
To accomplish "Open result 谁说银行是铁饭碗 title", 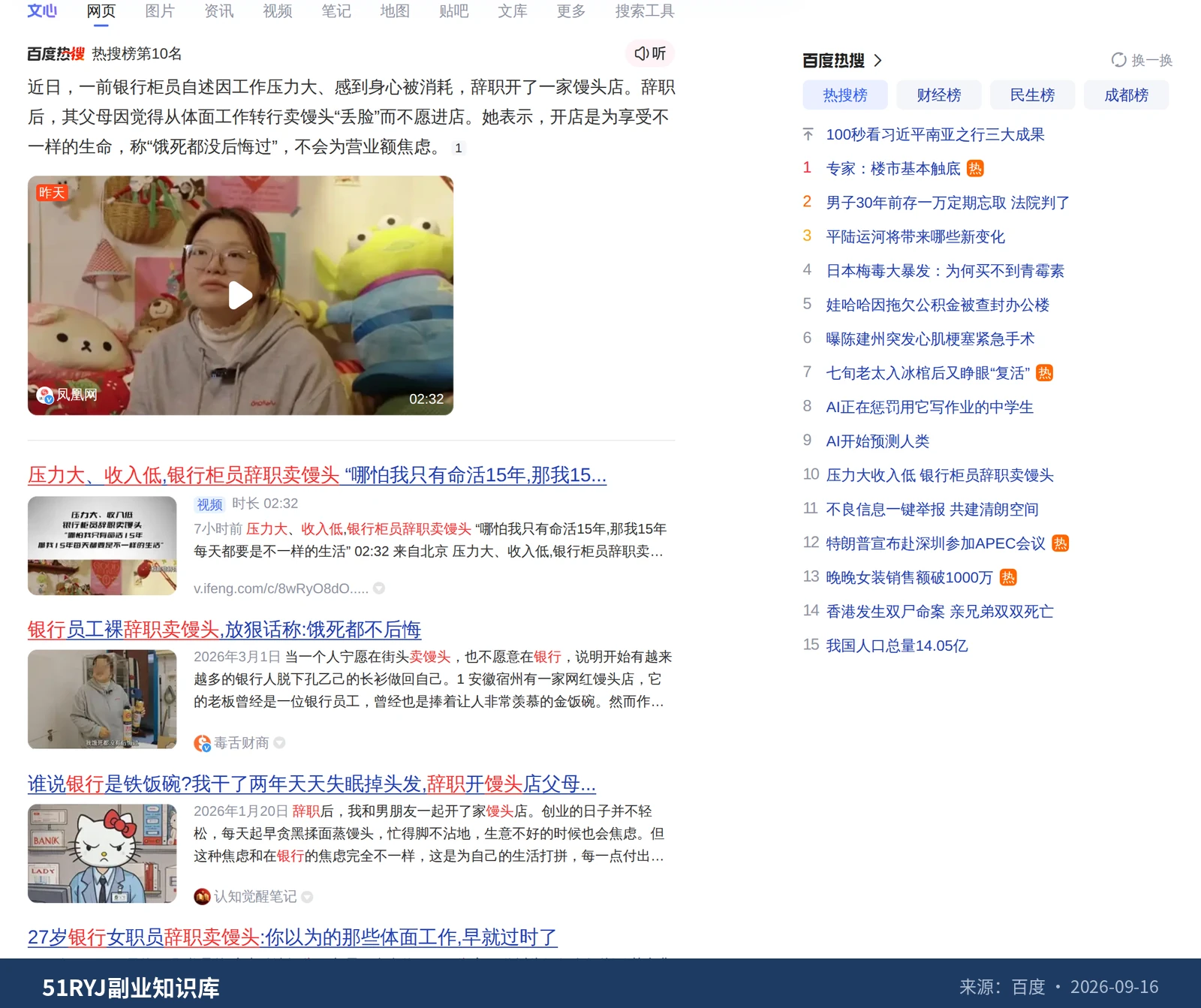I will pyautogui.click(x=312, y=784).
